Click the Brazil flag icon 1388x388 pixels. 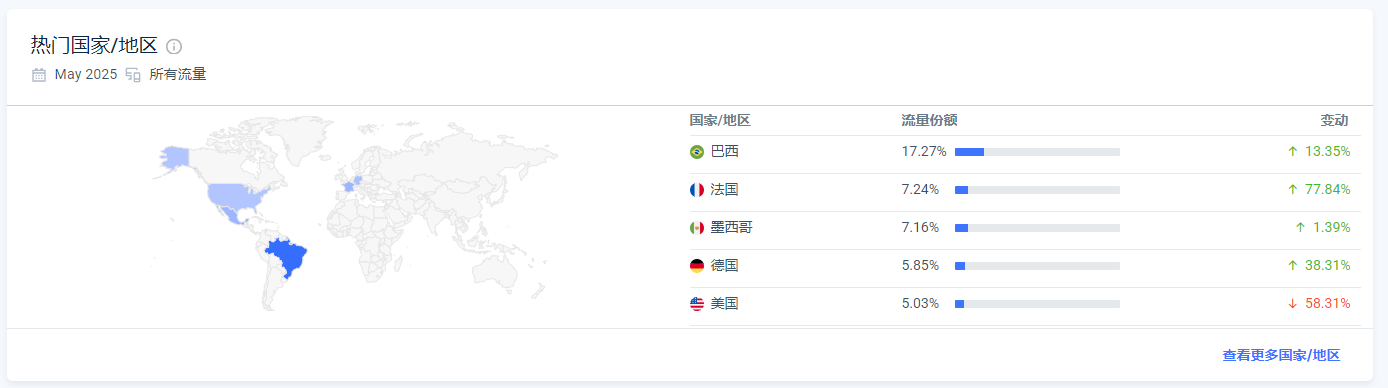[x=697, y=152]
